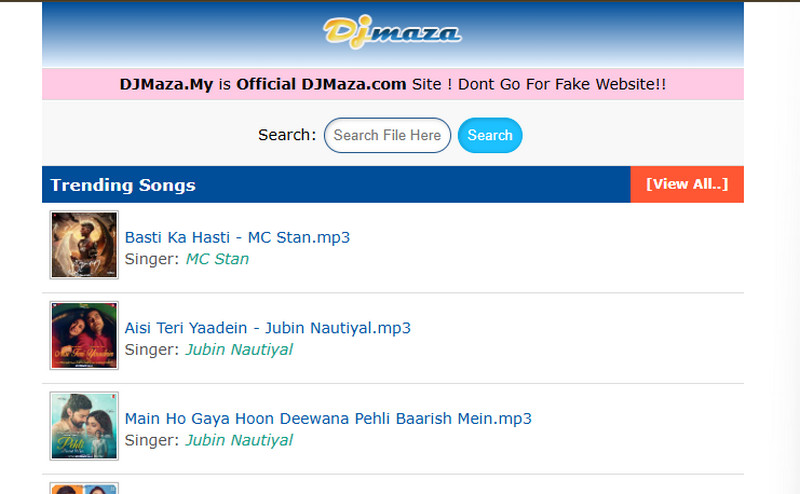Click the DJMaza logo
This screenshot has width=800, height=494.
(392, 32)
